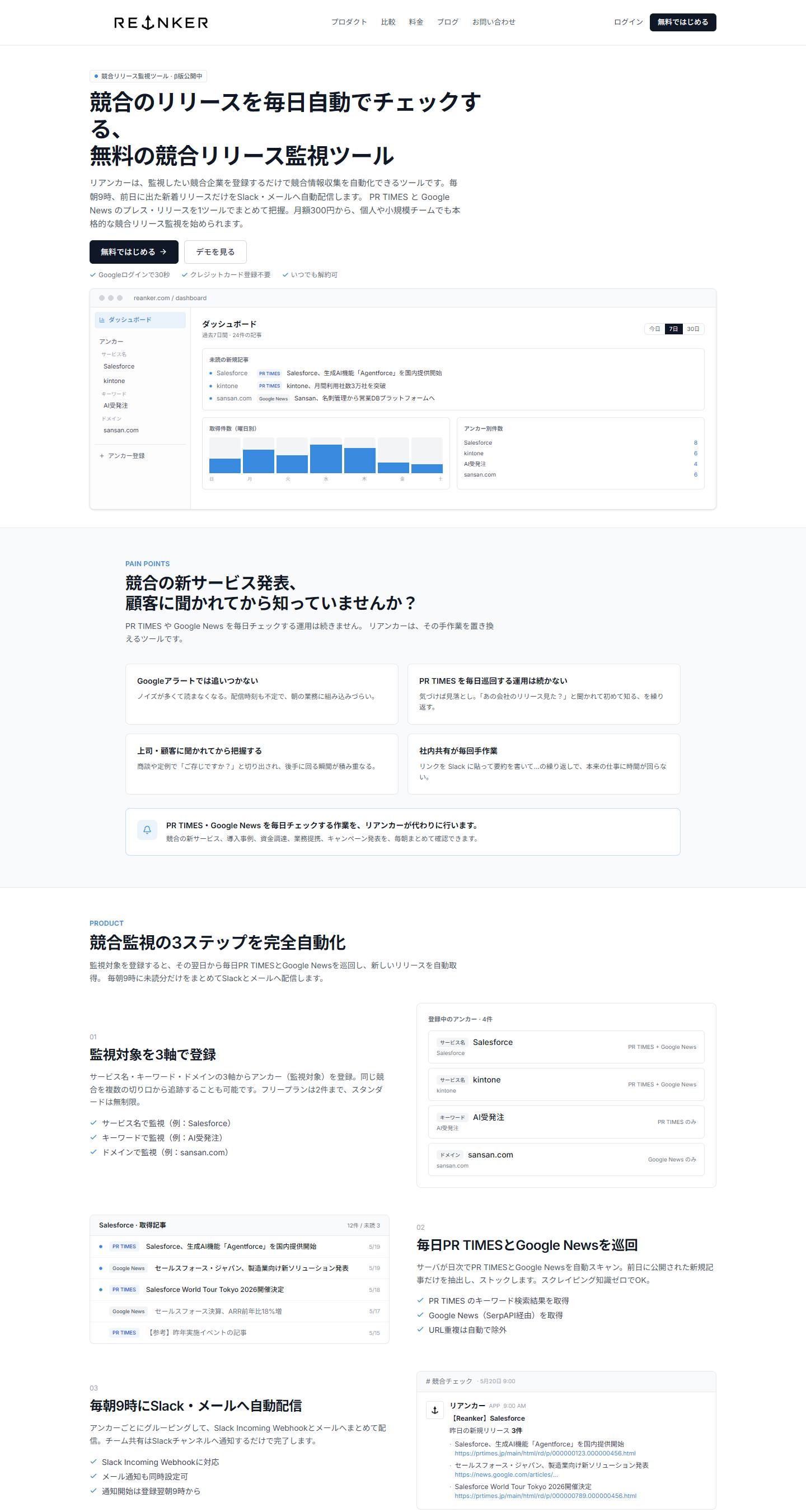The height and width of the screenshot is (1512, 806).
Task: Select Salesforce in the dashboard sidebar
Action: pyautogui.click(x=119, y=366)
